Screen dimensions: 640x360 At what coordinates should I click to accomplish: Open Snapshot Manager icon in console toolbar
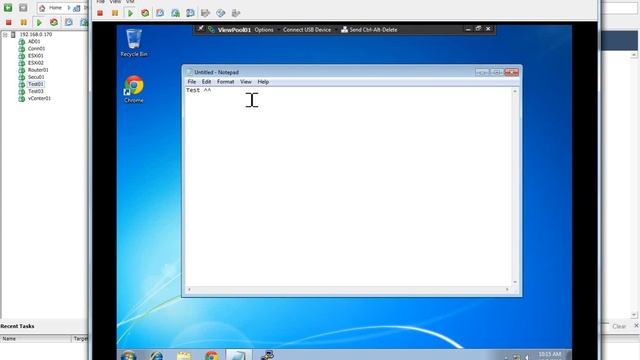pyautogui.click(x=190, y=13)
